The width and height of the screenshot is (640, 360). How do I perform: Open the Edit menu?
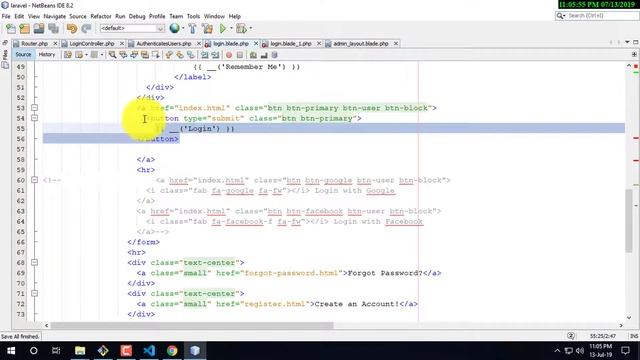[19, 16]
